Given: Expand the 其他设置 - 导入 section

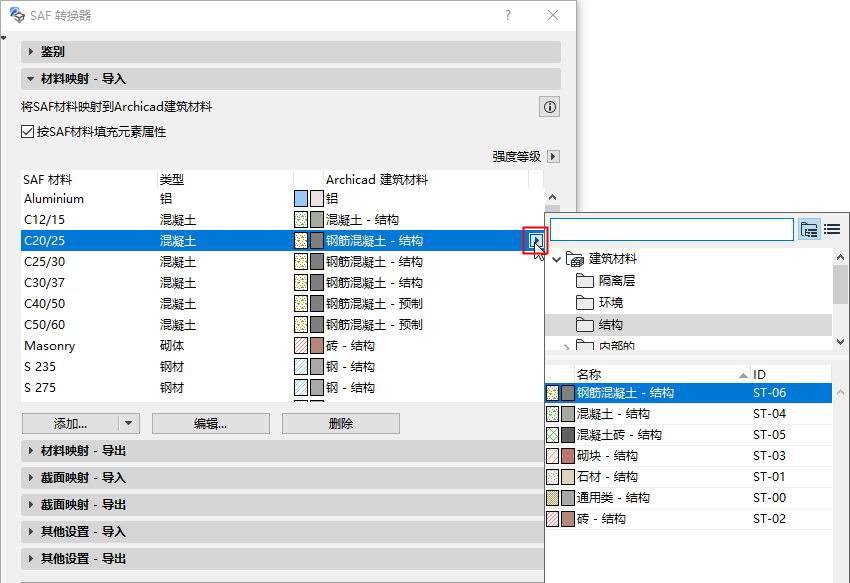Looking at the screenshot, I should 282,531.
